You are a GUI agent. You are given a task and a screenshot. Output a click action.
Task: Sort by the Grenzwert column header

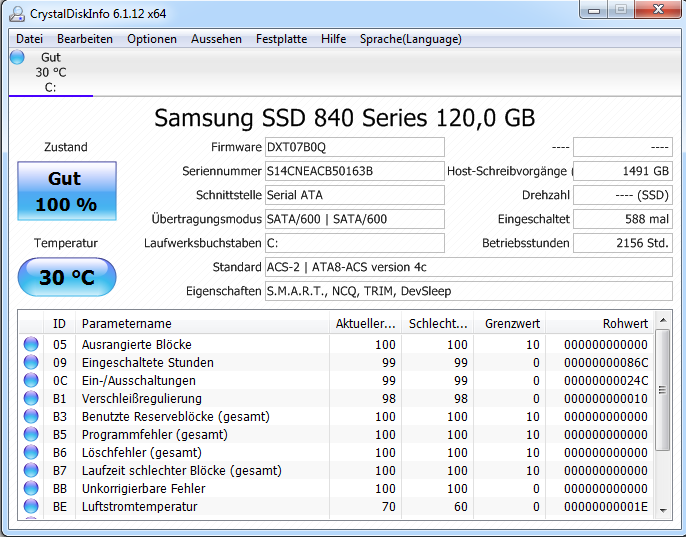coord(510,323)
